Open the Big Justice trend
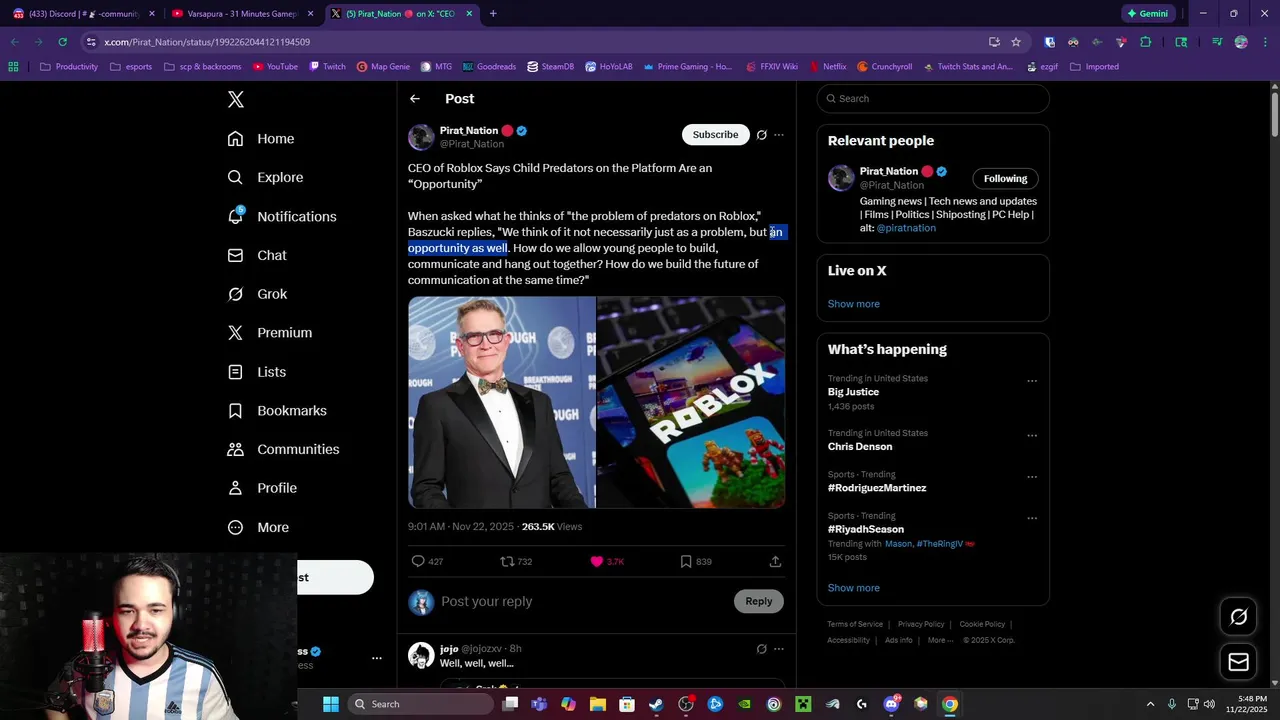Viewport: 1280px width, 720px height. click(x=853, y=392)
